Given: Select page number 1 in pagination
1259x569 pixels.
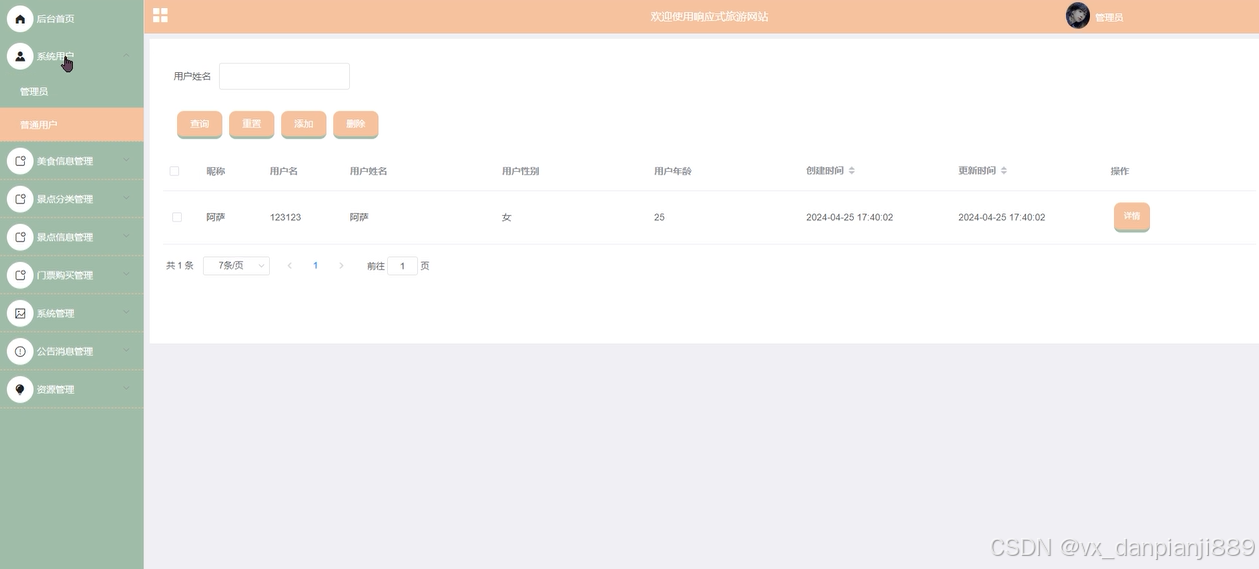Looking at the screenshot, I should pyautogui.click(x=316, y=266).
